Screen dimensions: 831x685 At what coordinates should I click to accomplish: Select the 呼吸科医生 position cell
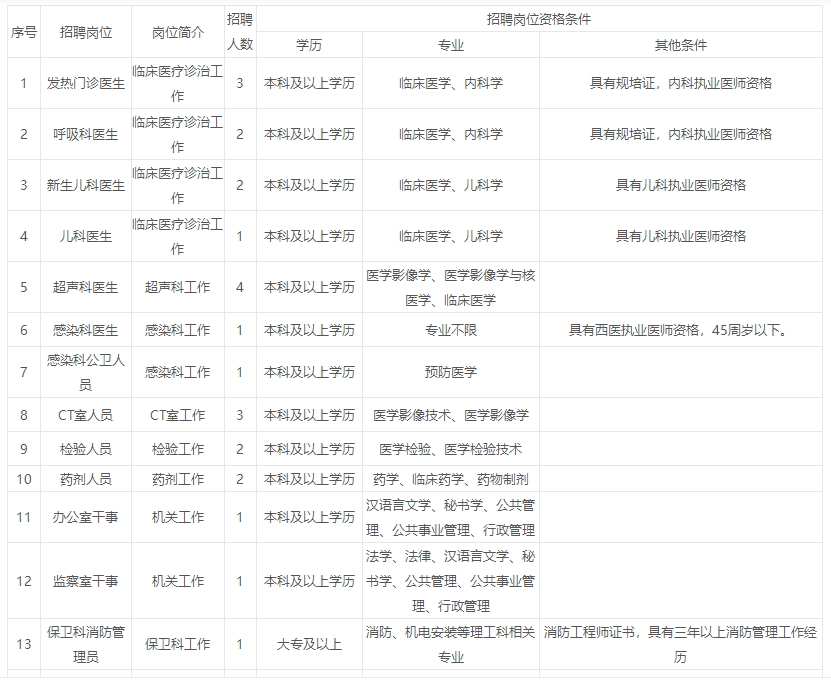point(86,134)
